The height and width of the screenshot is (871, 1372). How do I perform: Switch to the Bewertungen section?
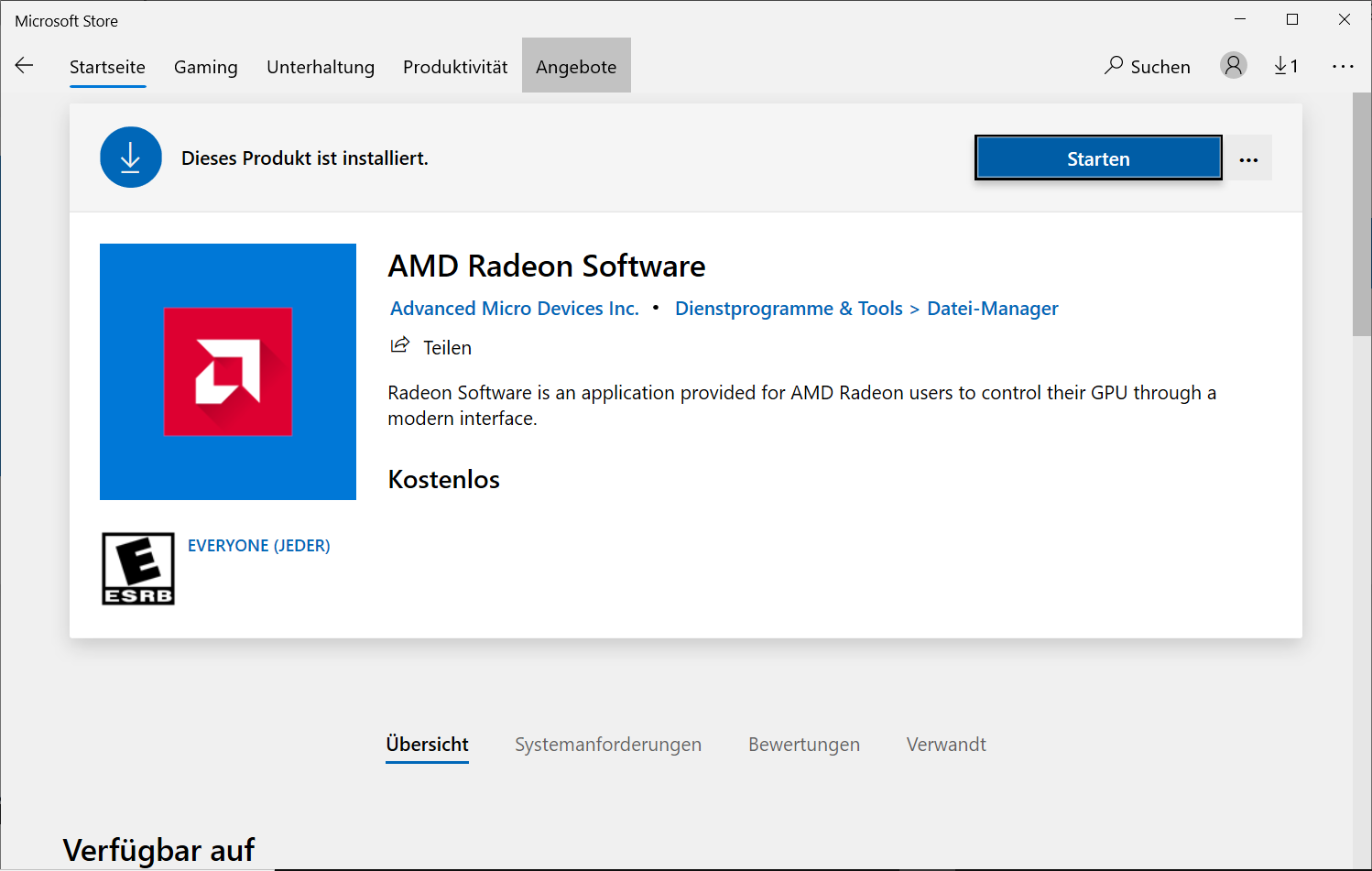[x=804, y=745]
